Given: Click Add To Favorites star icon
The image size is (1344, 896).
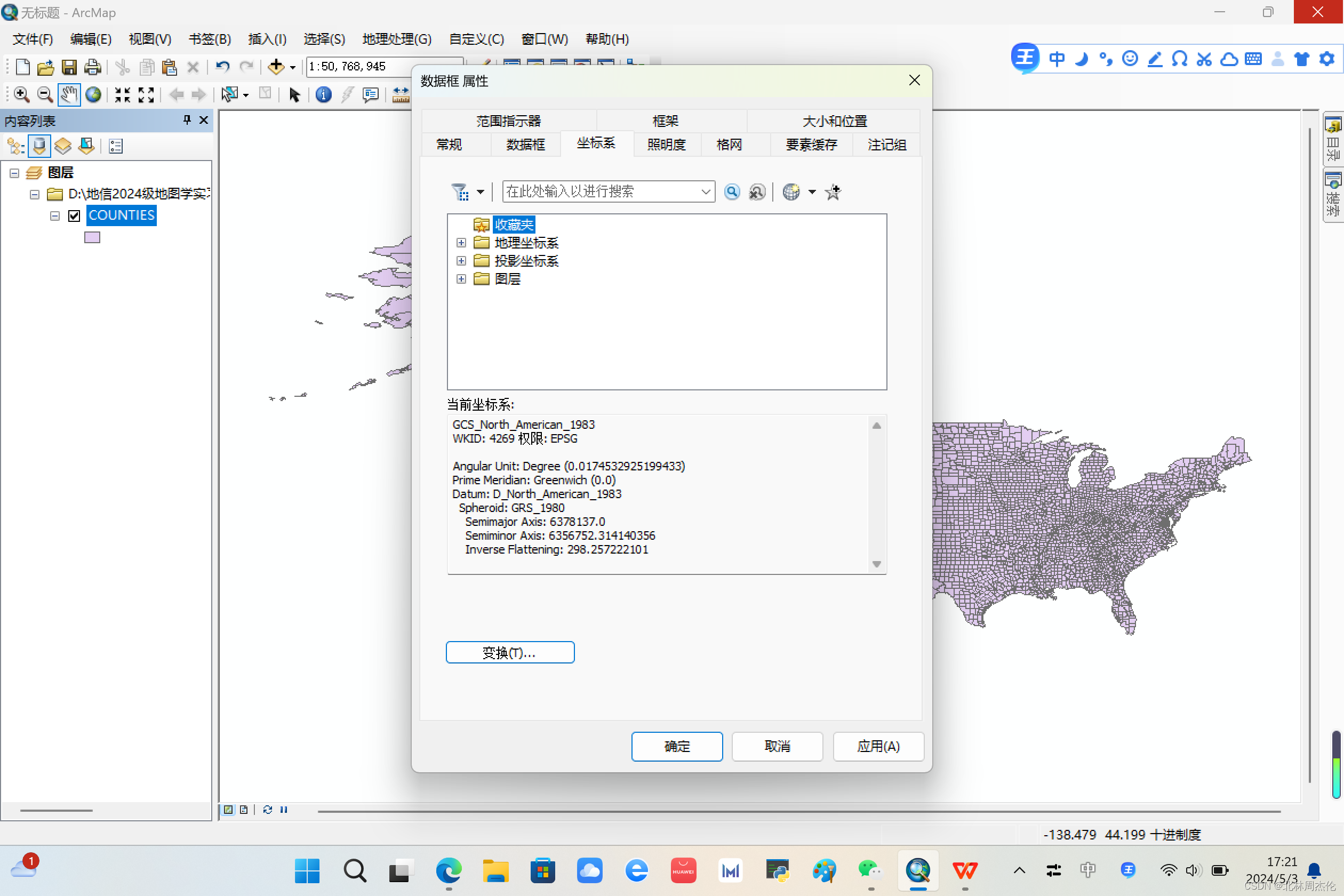Looking at the screenshot, I should [x=833, y=192].
